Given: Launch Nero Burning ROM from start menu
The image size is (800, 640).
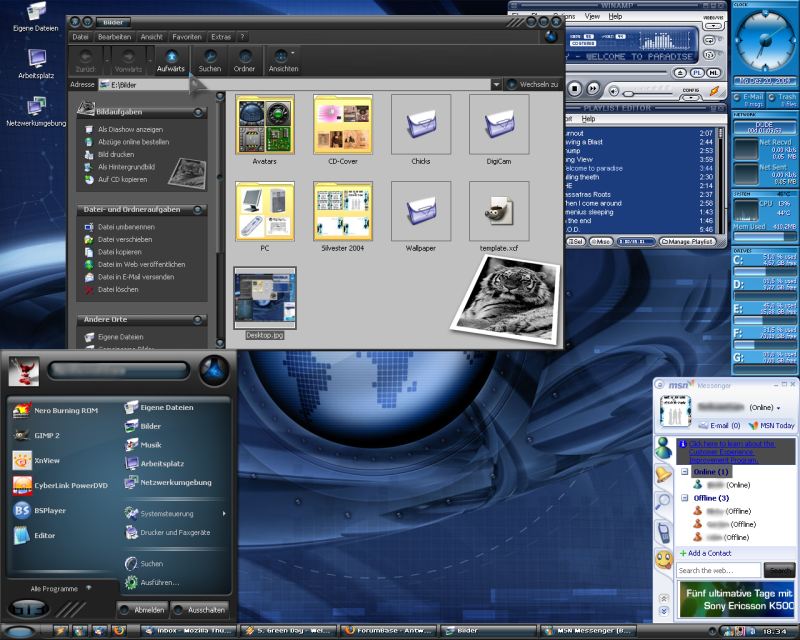Looking at the screenshot, I should (x=56, y=410).
